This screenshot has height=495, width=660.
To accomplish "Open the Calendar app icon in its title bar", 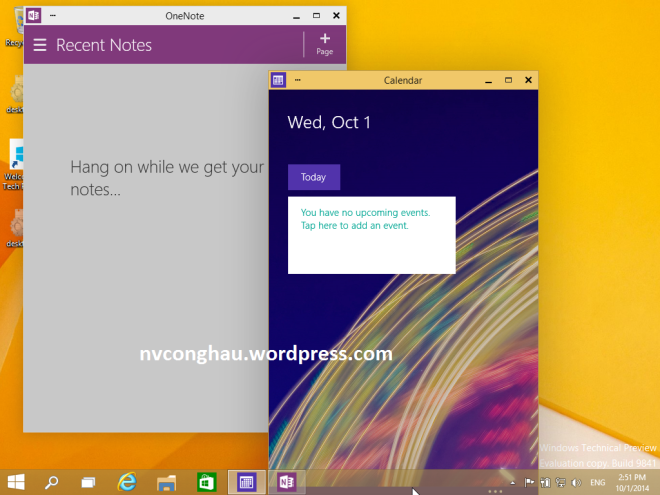I will (x=278, y=80).
